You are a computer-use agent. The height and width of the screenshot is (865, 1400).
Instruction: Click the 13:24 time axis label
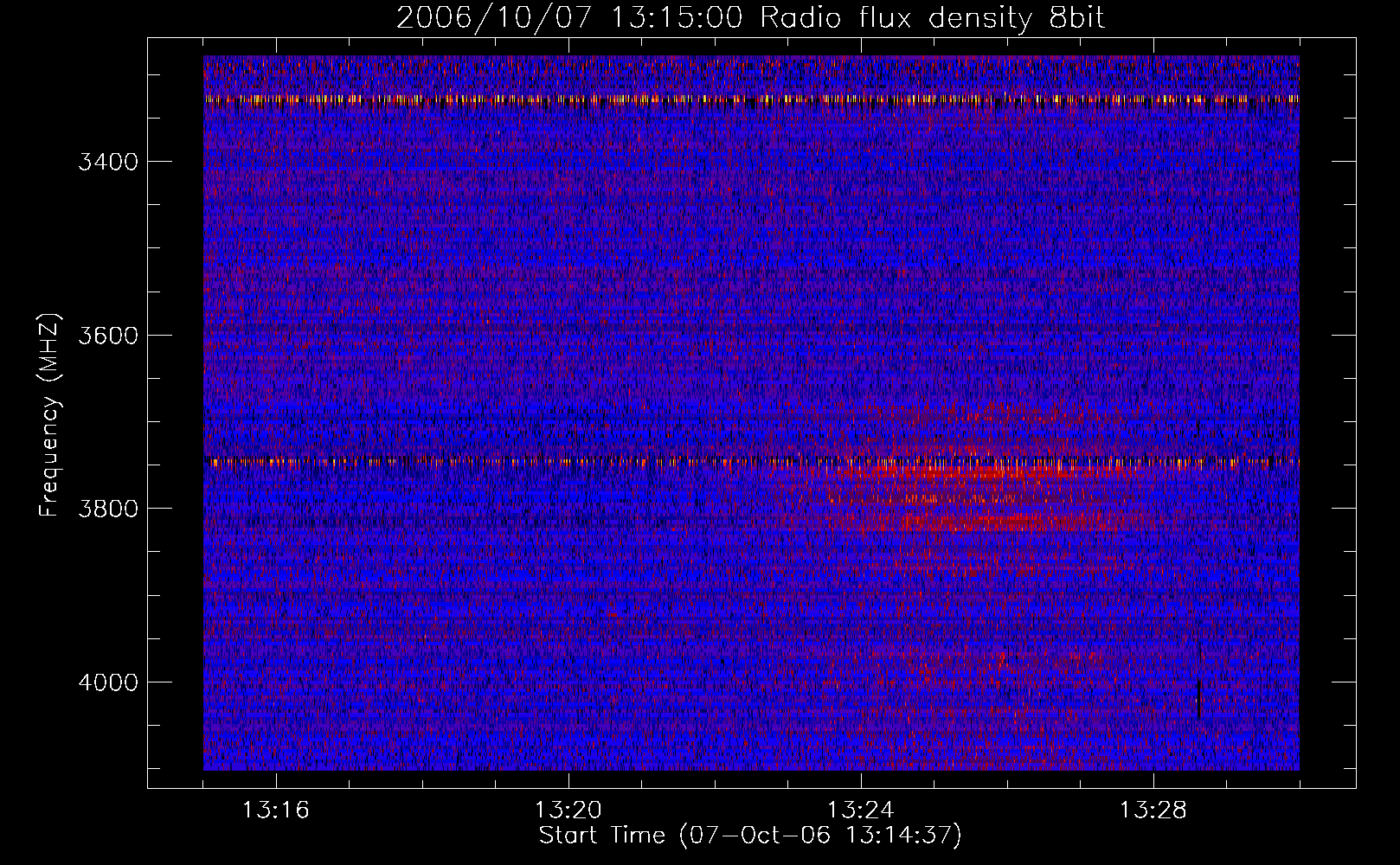(861, 811)
